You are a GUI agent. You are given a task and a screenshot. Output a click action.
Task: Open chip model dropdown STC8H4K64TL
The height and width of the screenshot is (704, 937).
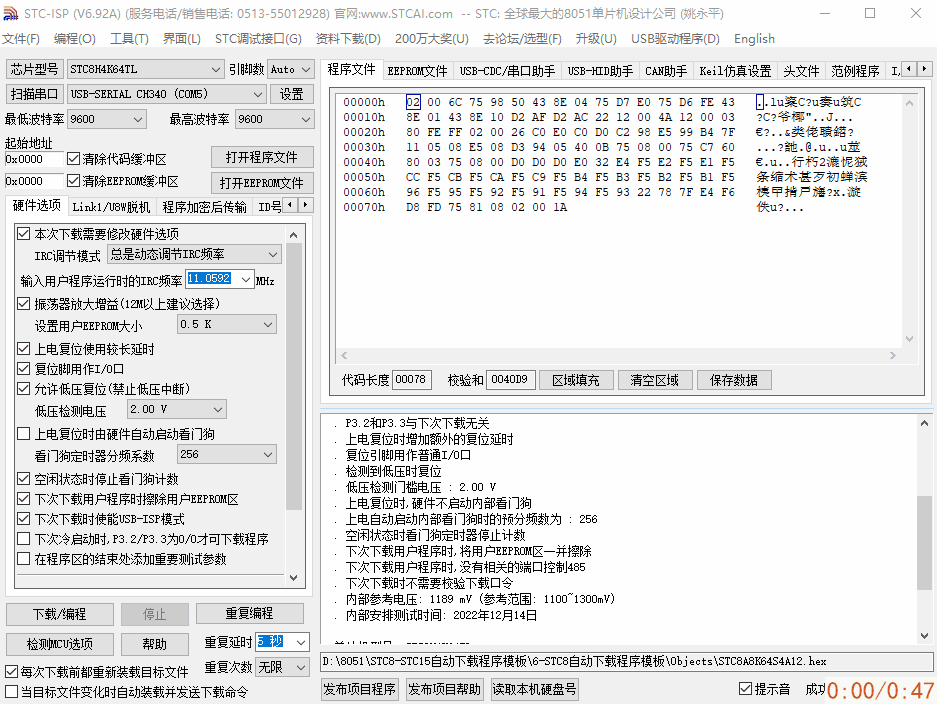click(145, 69)
